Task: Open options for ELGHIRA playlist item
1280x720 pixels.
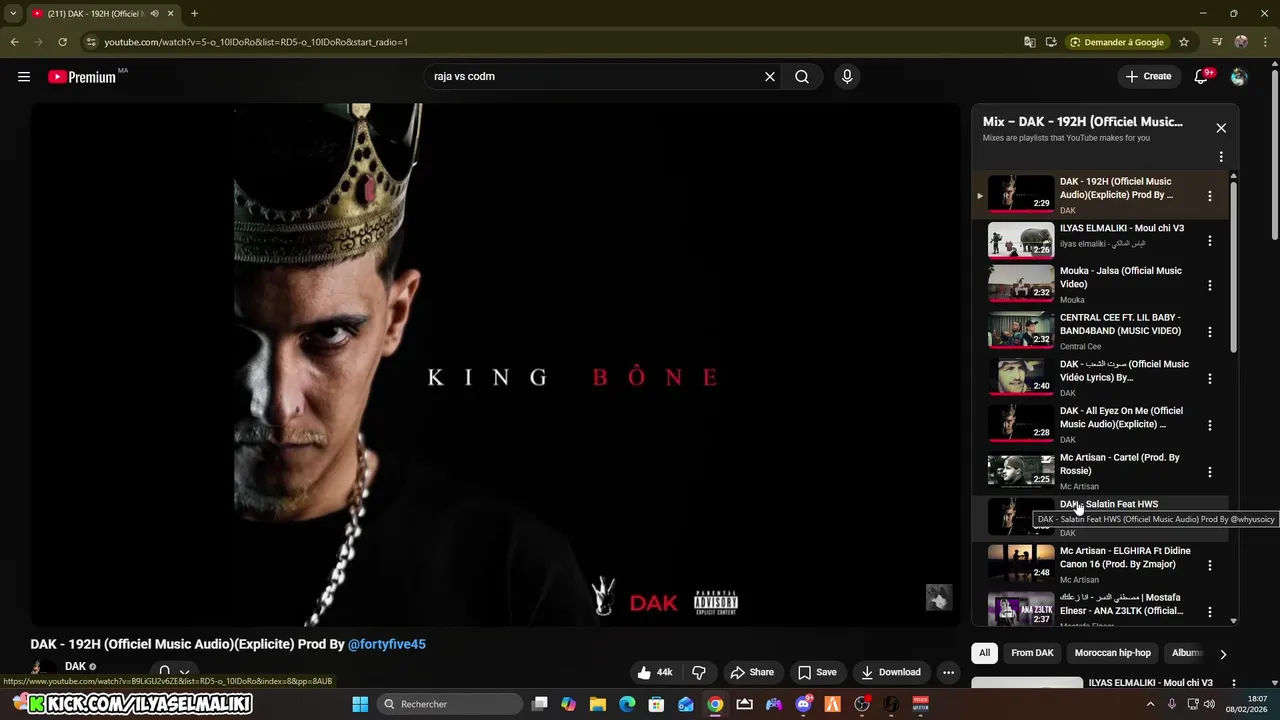Action: pos(1210,565)
